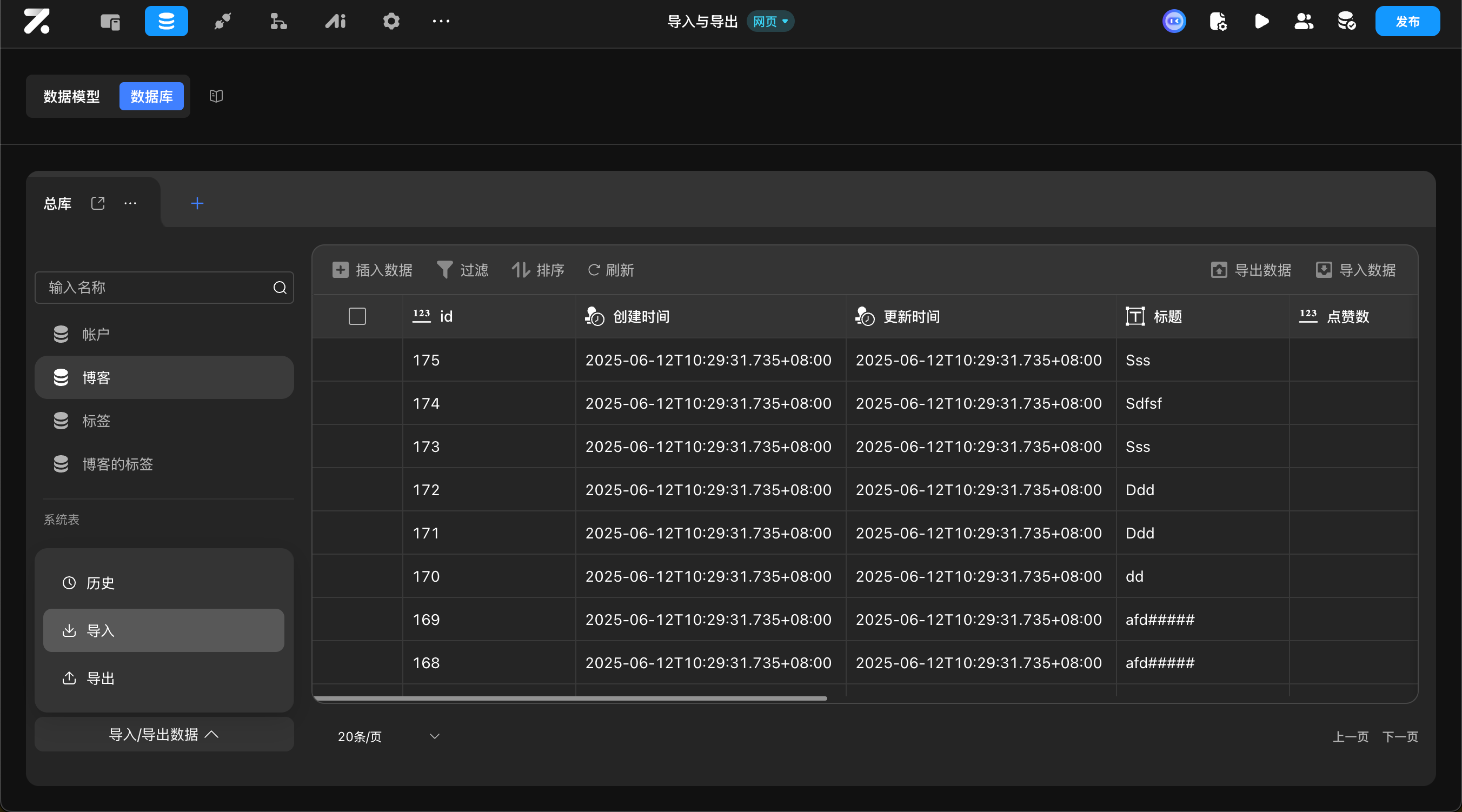Screen dimensions: 1462x812
Task: Click 下一页 to go to next page
Action: coord(1400,736)
